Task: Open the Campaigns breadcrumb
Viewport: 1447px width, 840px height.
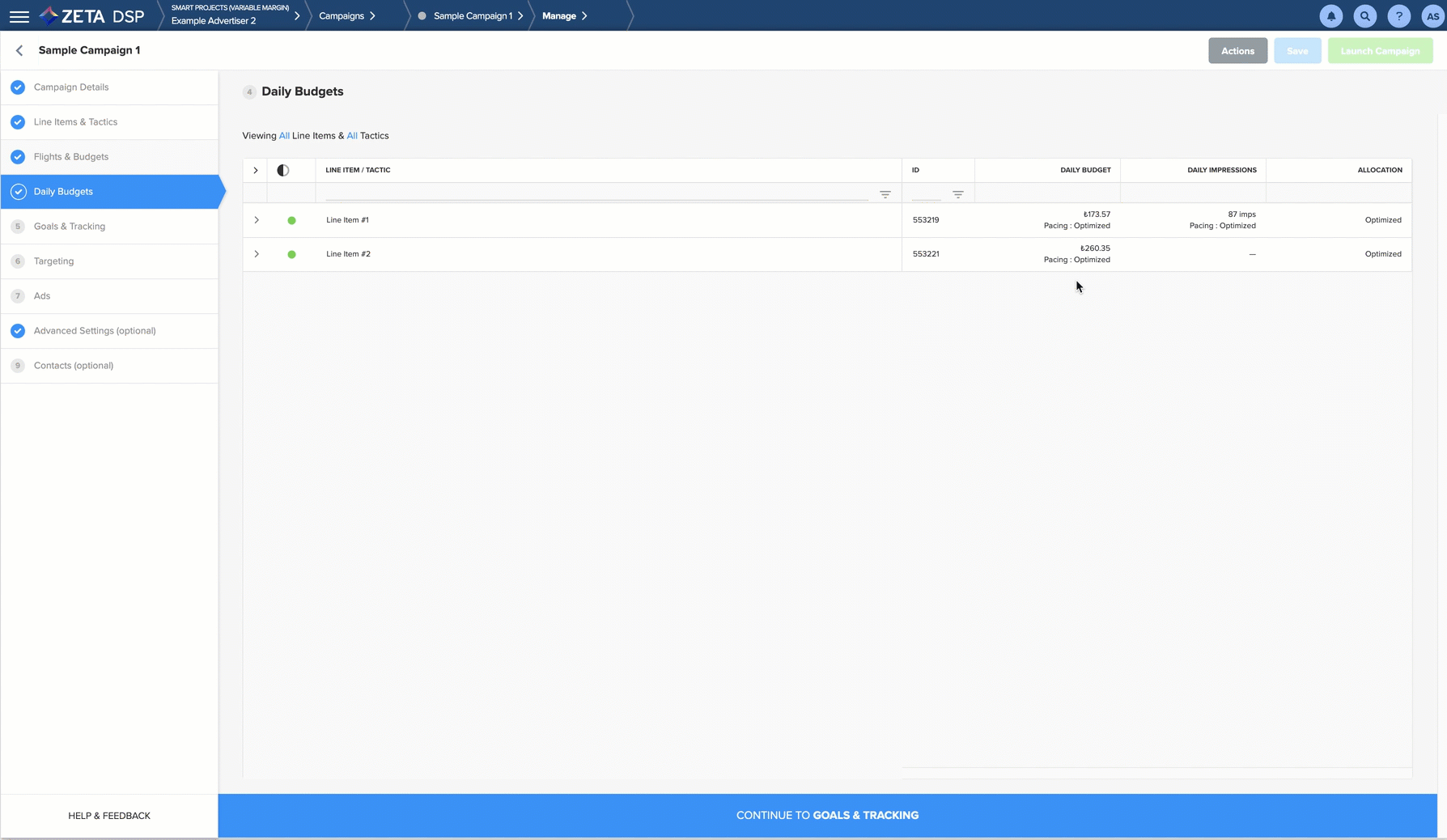Action: (342, 16)
